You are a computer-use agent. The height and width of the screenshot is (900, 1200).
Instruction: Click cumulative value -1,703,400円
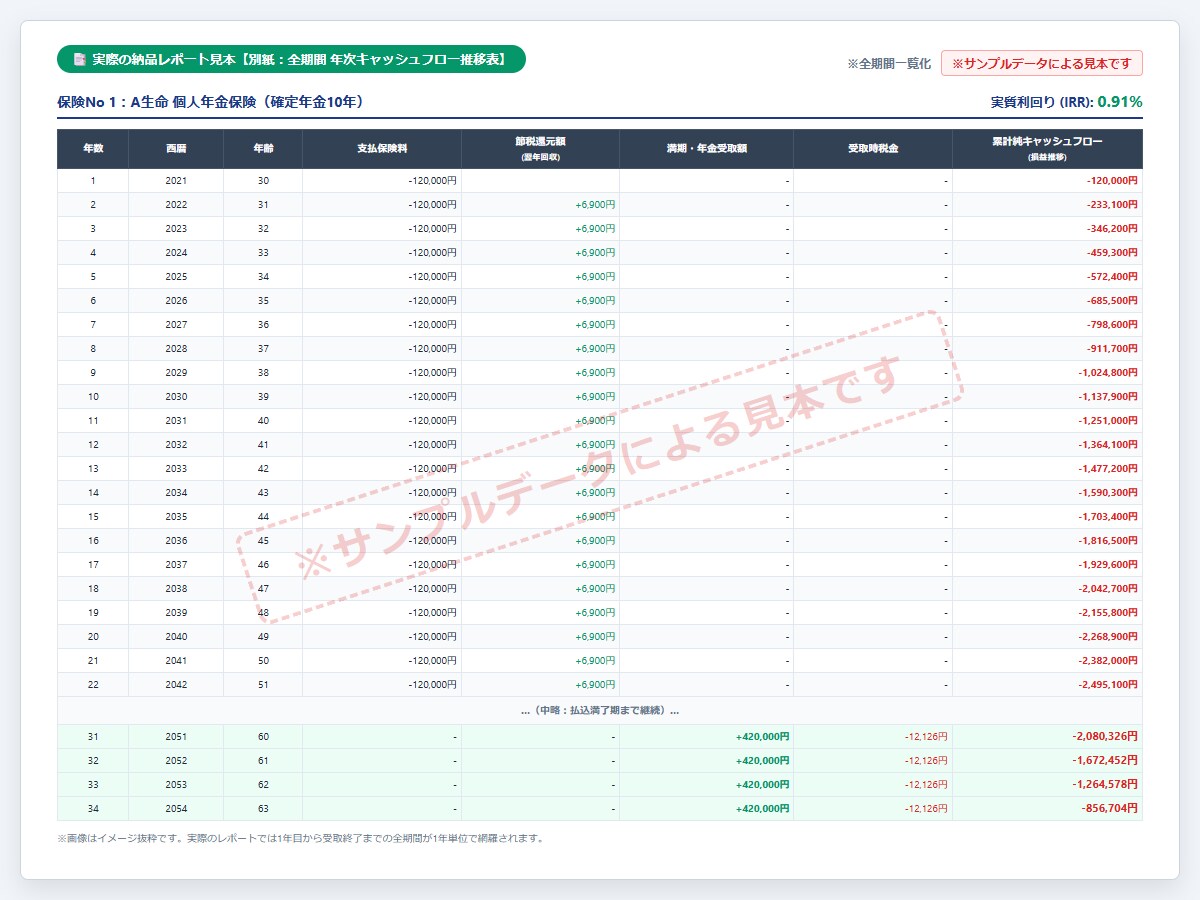click(1108, 517)
